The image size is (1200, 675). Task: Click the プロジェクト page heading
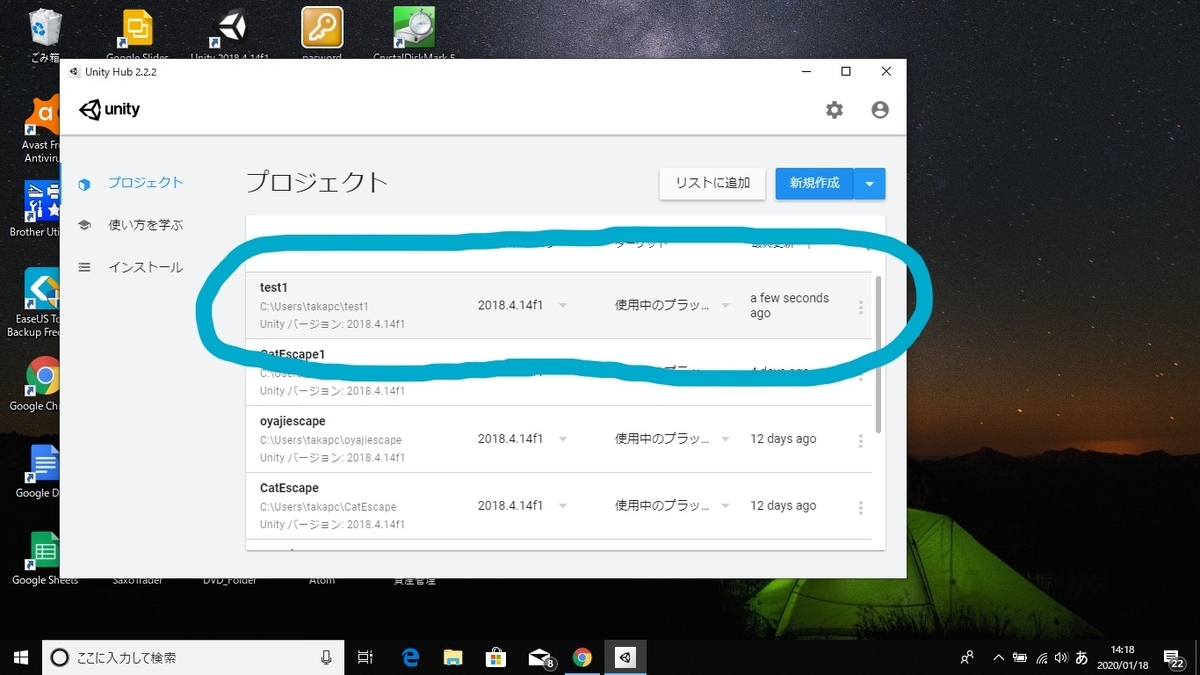[317, 182]
